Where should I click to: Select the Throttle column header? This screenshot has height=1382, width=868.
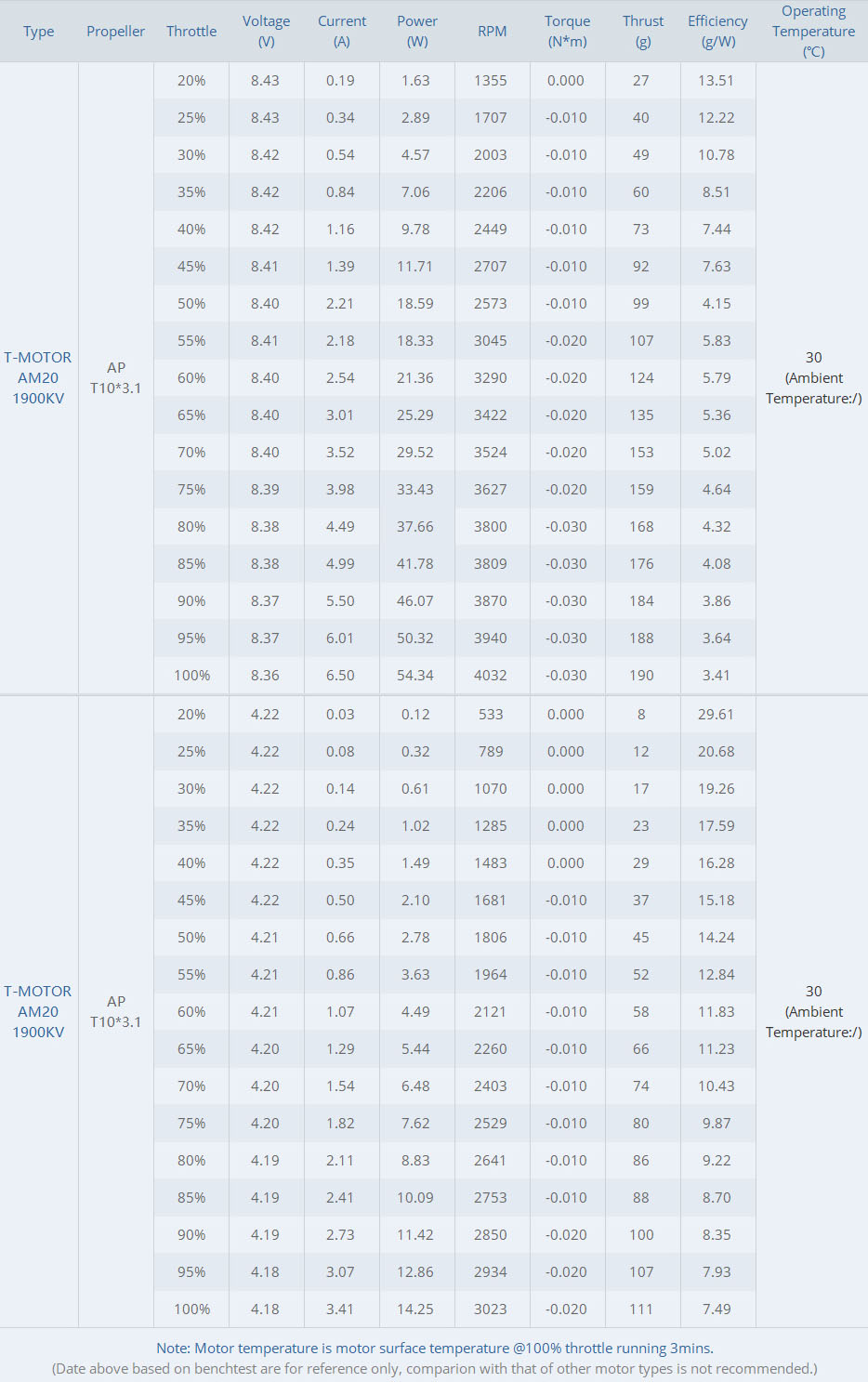191,32
